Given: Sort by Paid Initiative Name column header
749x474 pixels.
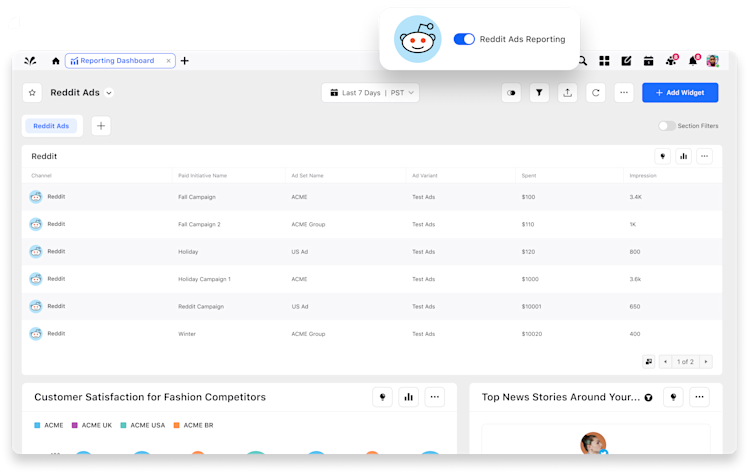Looking at the screenshot, I should [x=203, y=176].
